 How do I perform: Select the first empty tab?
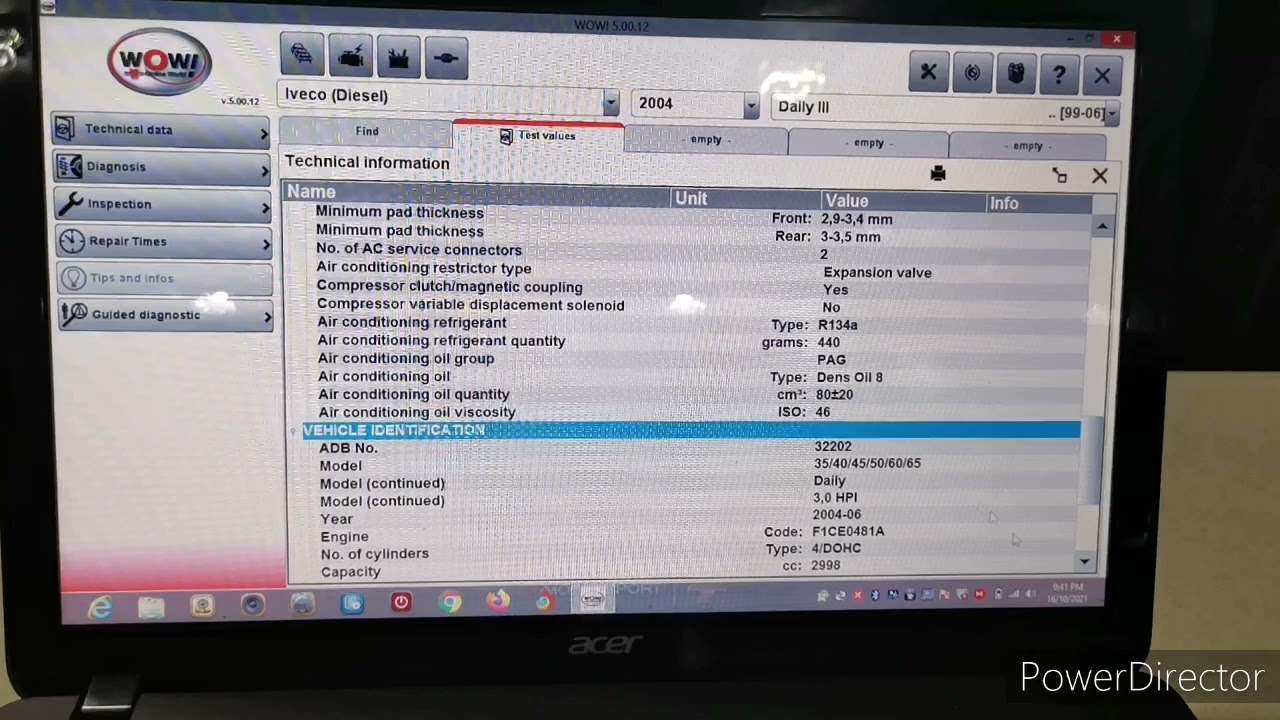(706, 140)
